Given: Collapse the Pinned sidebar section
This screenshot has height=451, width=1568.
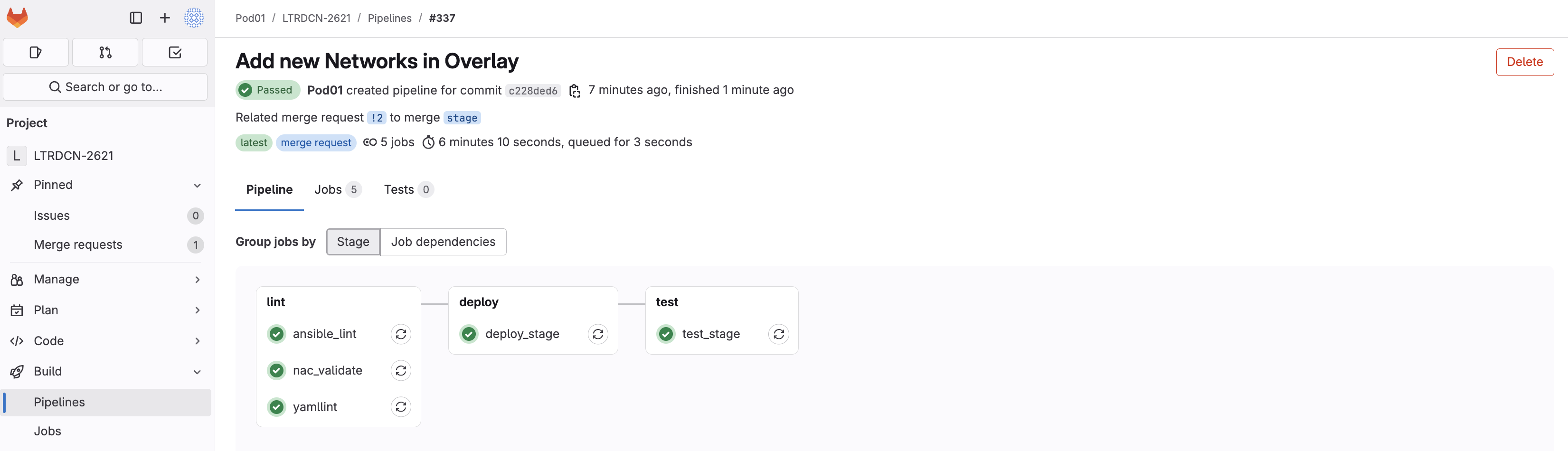Looking at the screenshot, I should point(197,185).
